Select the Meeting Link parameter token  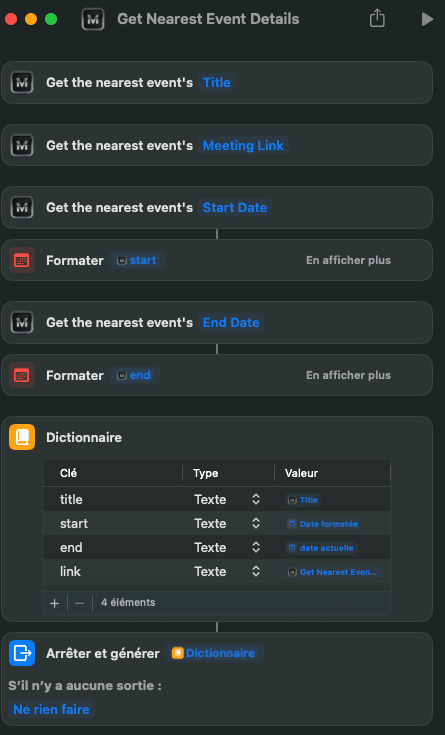[243, 145]
